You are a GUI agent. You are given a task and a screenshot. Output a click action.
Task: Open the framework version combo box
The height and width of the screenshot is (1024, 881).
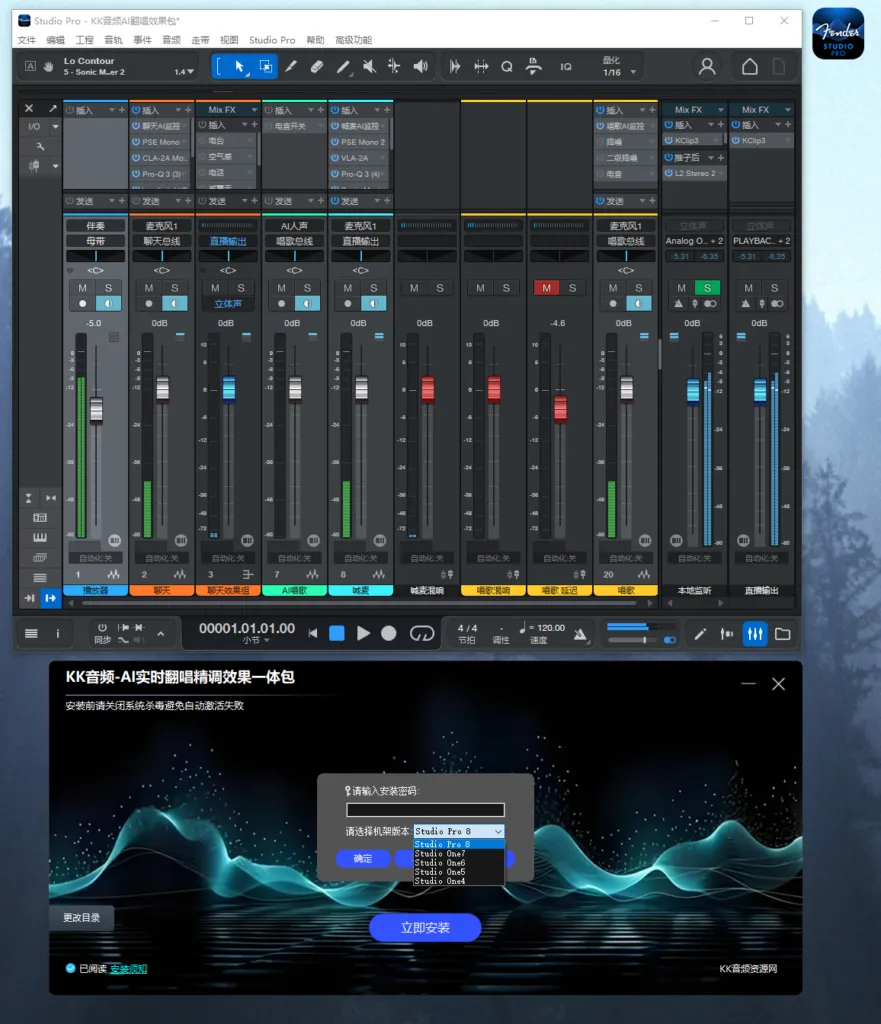[x=458, y=831]
